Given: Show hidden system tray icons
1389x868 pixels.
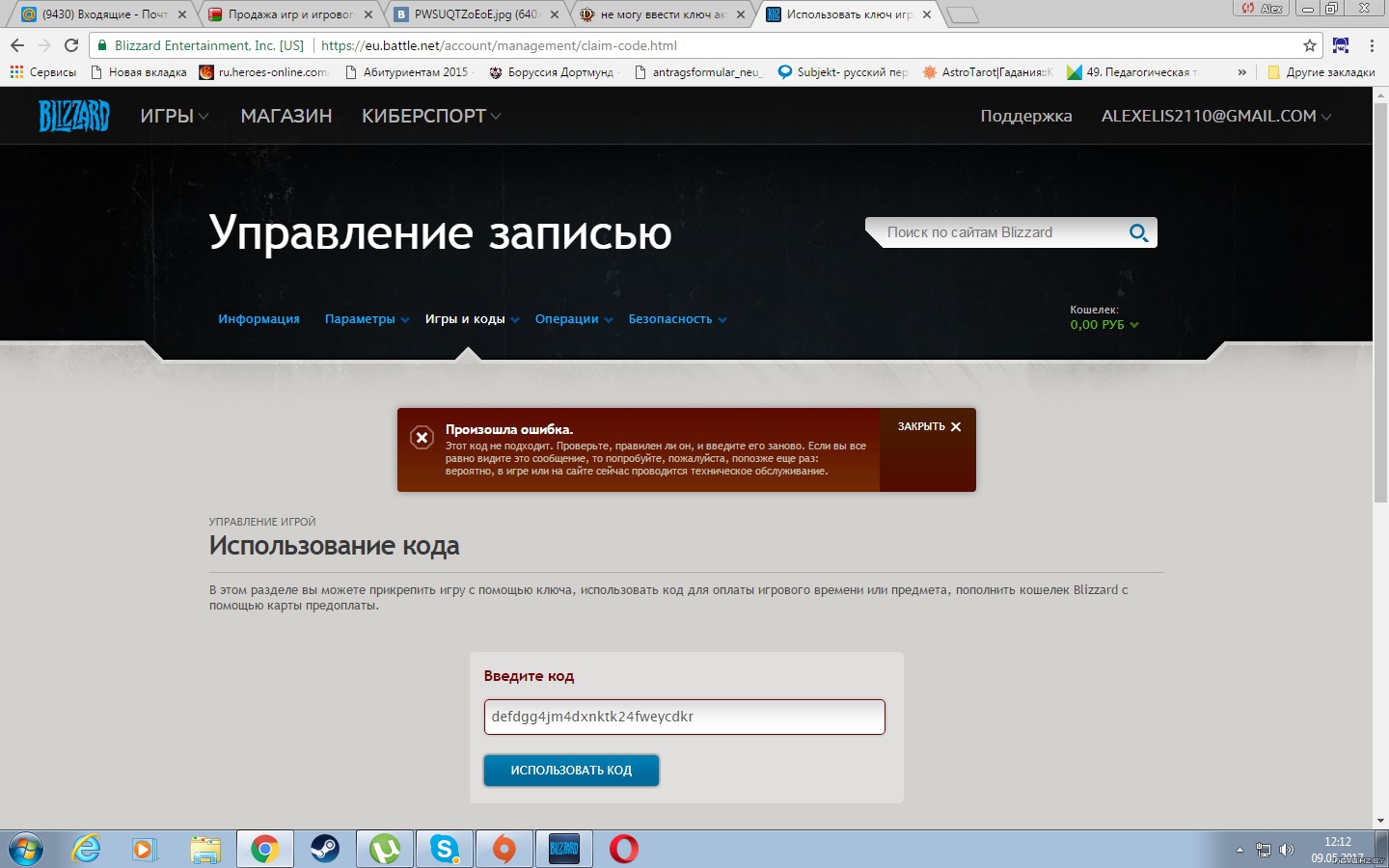Looking at the screenshot, I should (x=1239, y=850).
